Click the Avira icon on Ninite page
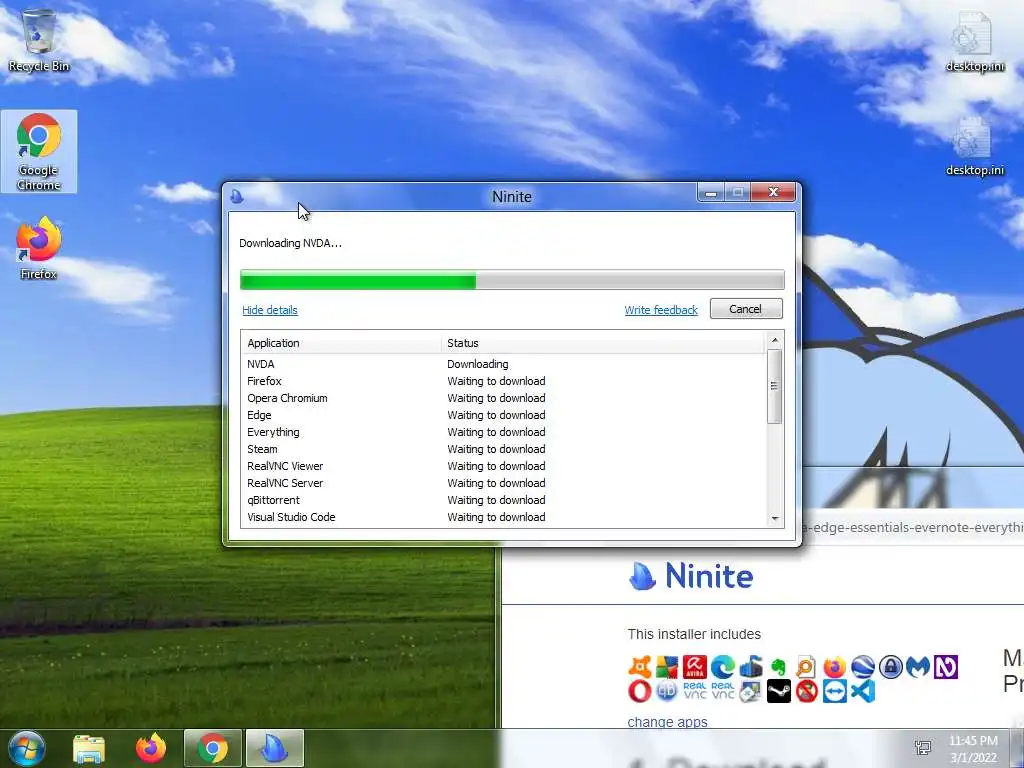 tap(695, 667)
